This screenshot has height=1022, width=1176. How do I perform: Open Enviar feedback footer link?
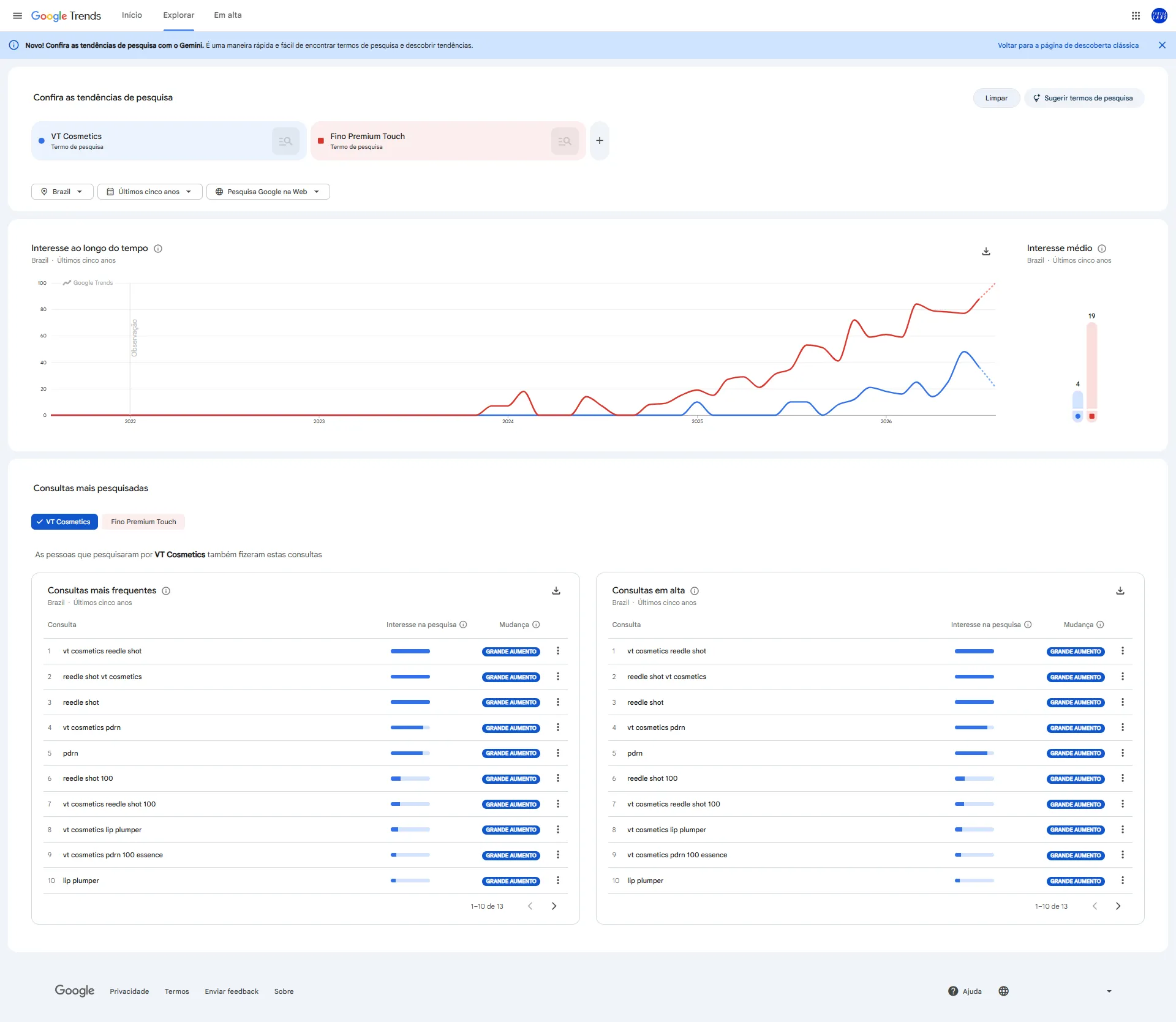(x=232, y=992)
